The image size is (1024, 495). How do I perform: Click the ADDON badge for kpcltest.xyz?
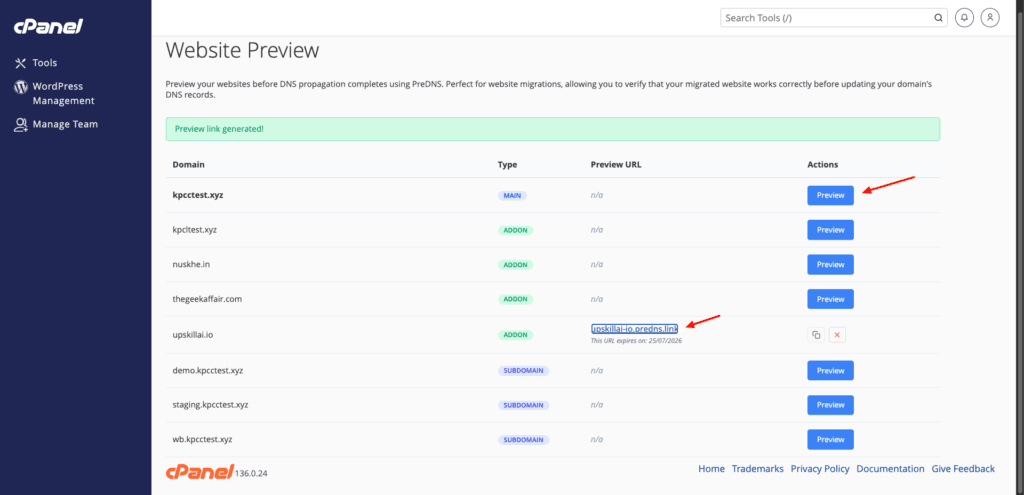pos(515,230)
